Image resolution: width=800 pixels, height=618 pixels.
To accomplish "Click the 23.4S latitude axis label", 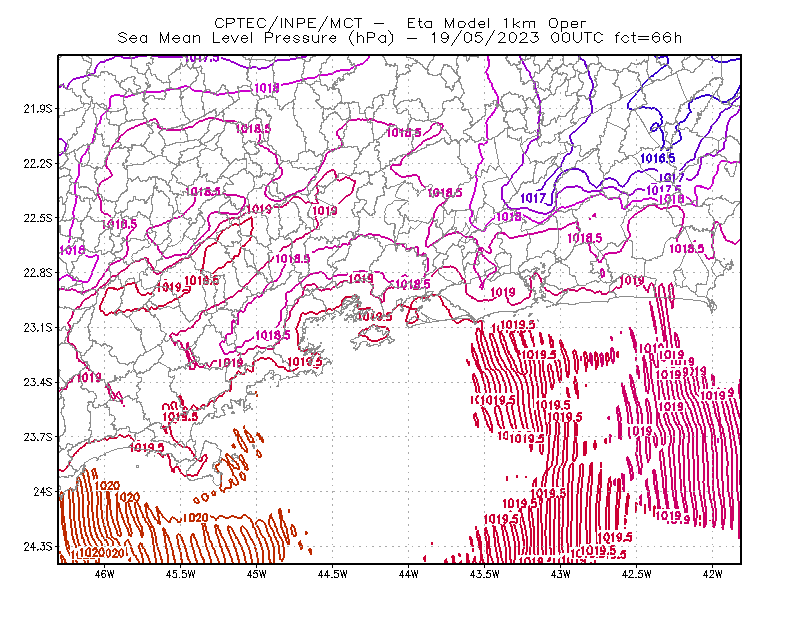I will point(38,382).
